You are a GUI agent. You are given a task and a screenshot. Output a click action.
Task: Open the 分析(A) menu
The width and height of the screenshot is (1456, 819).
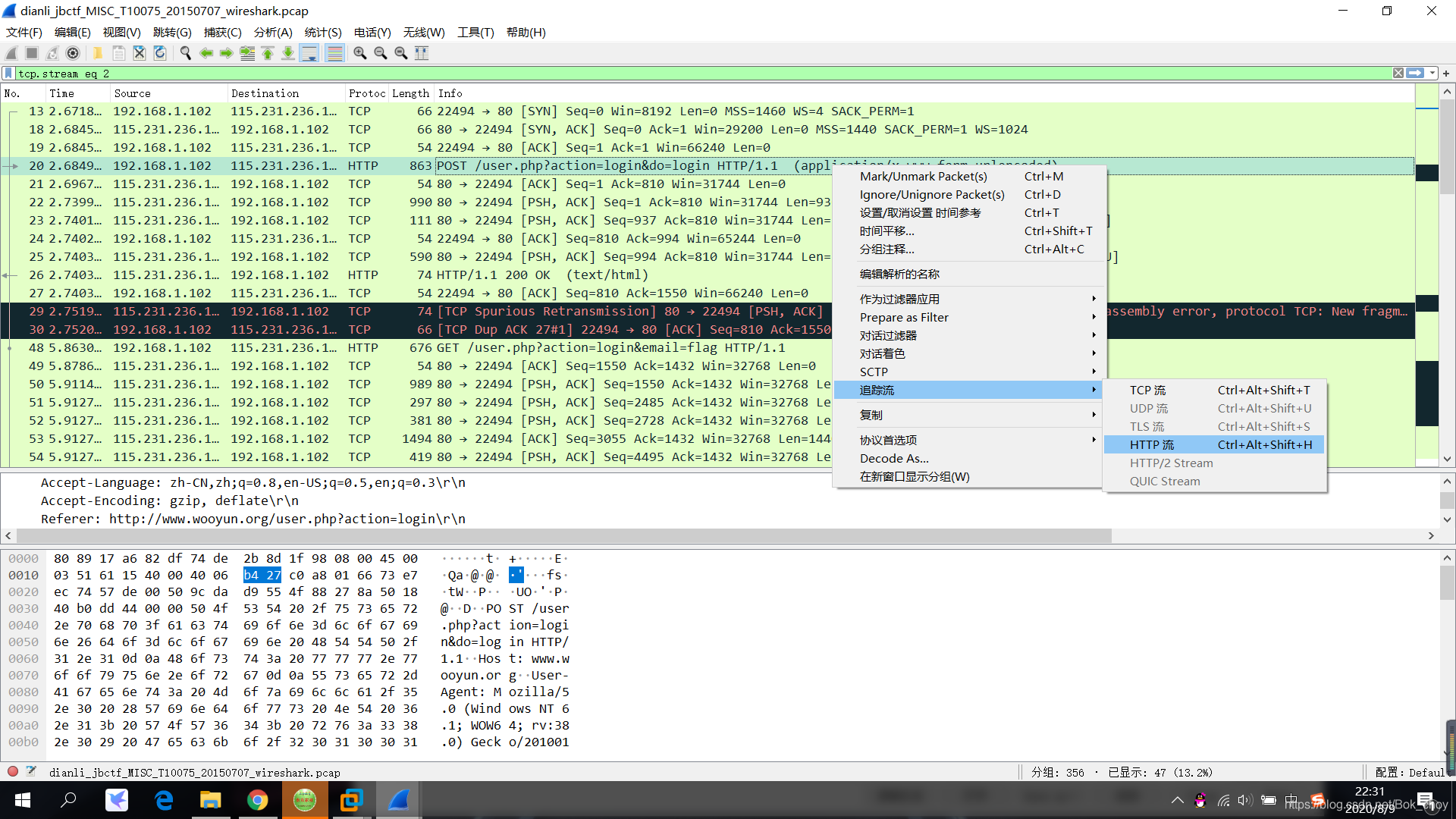point(273,33)
